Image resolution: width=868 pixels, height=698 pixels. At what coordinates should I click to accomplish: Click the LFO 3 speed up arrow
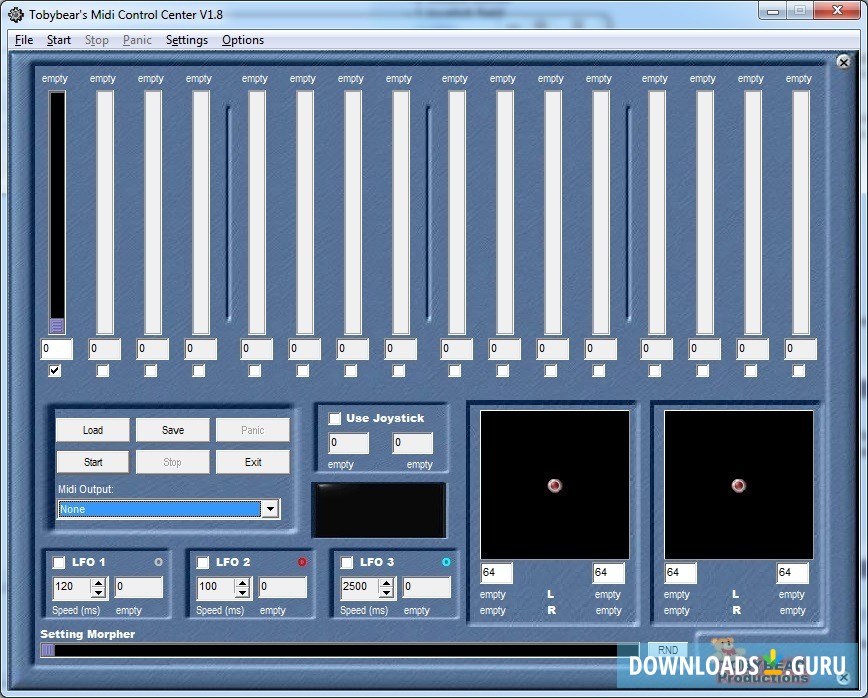click(x=386, y=582)
